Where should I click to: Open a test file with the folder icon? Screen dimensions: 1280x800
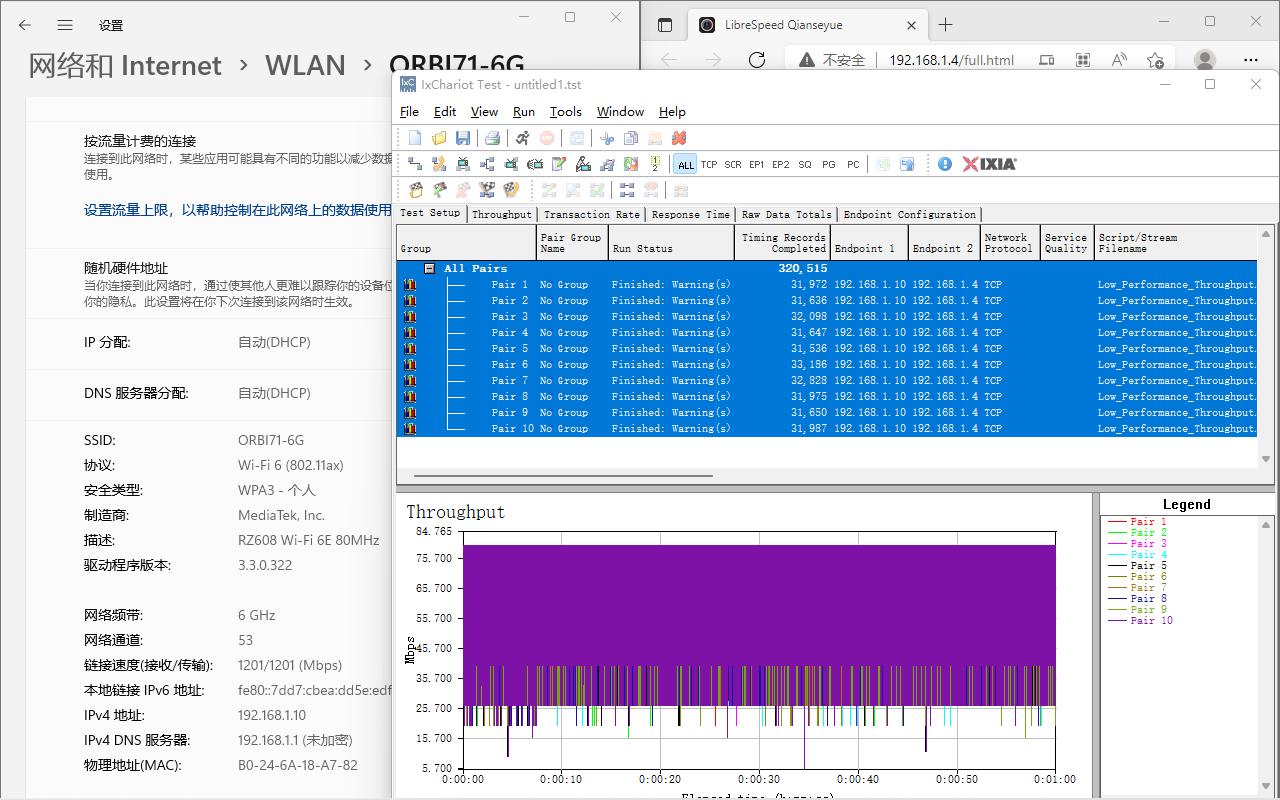pyautogui.click(x=437, y=138)
